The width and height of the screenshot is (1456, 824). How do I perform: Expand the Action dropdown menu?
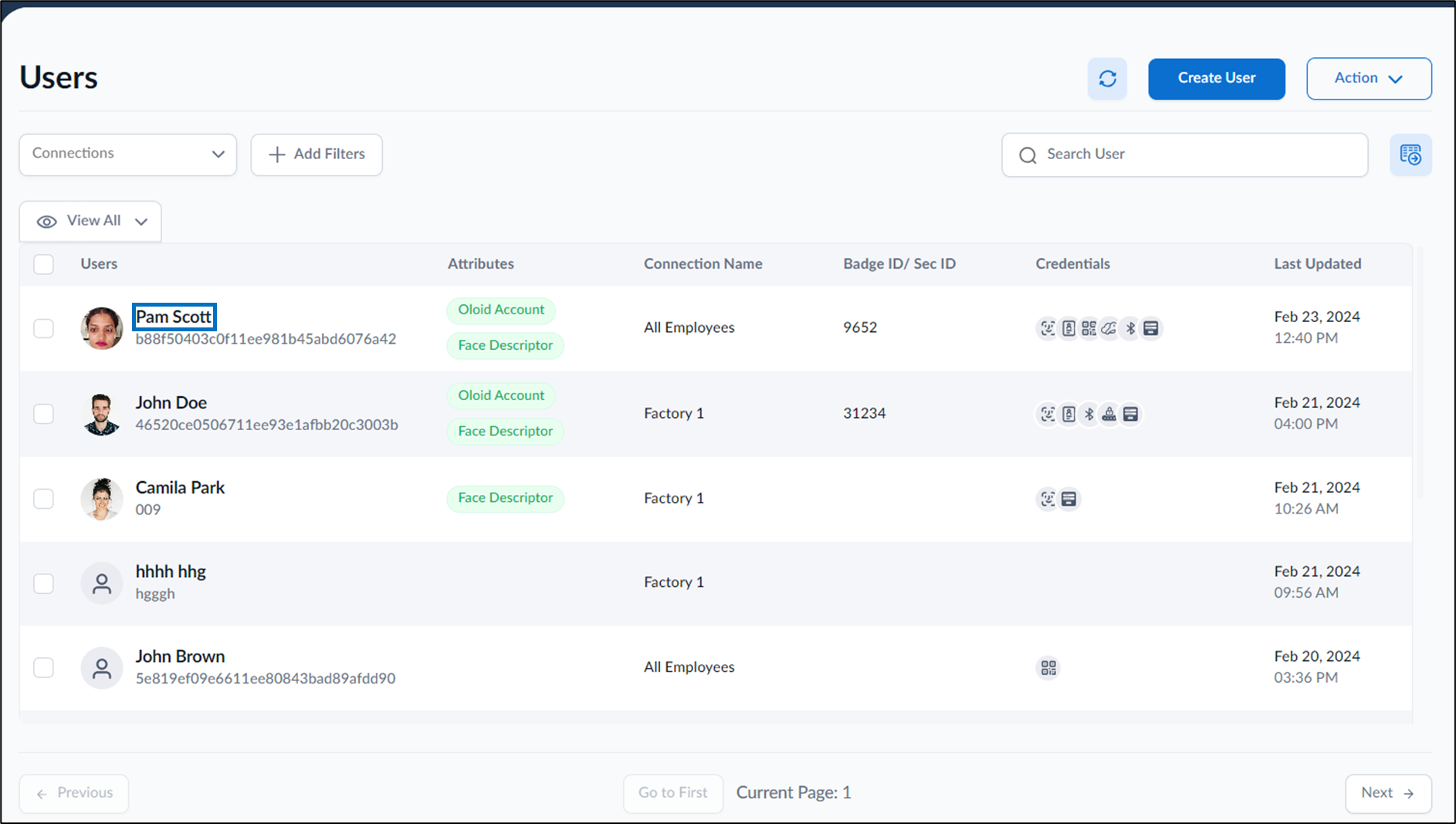point(1369,79)
